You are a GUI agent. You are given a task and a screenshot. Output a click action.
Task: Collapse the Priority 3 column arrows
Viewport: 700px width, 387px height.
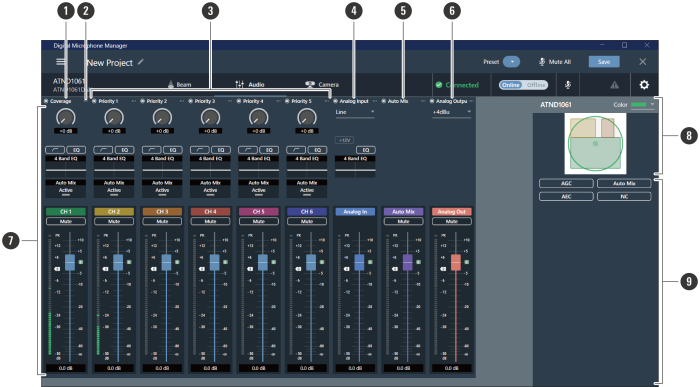[x=230, y=101]
